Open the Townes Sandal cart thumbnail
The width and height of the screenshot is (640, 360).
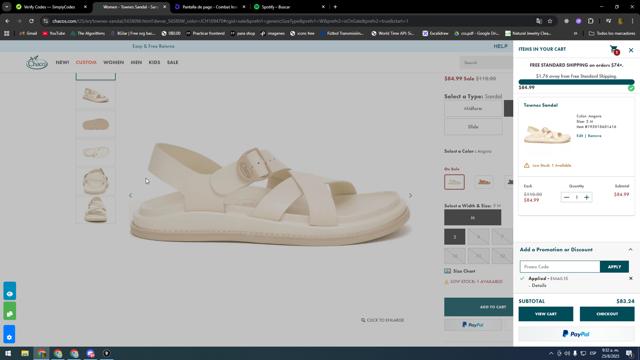click(x=547, y=135)
